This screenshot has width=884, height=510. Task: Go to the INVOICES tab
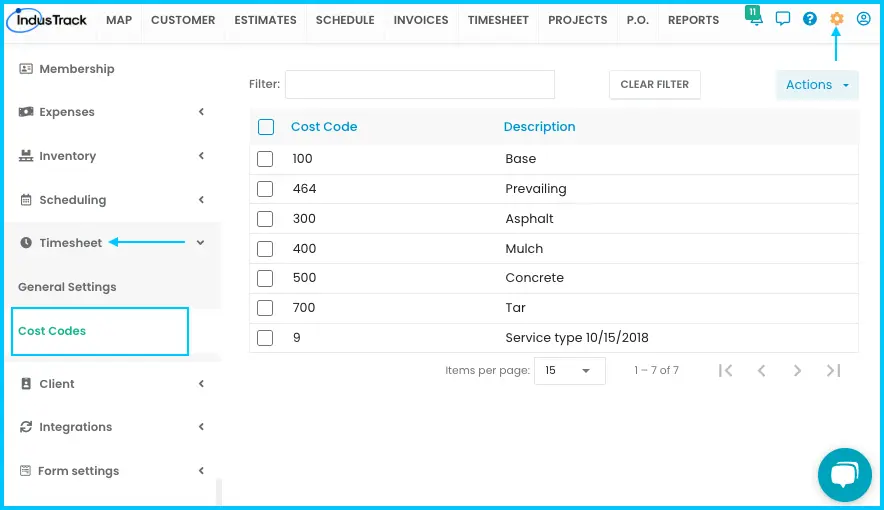click(421, 20)
